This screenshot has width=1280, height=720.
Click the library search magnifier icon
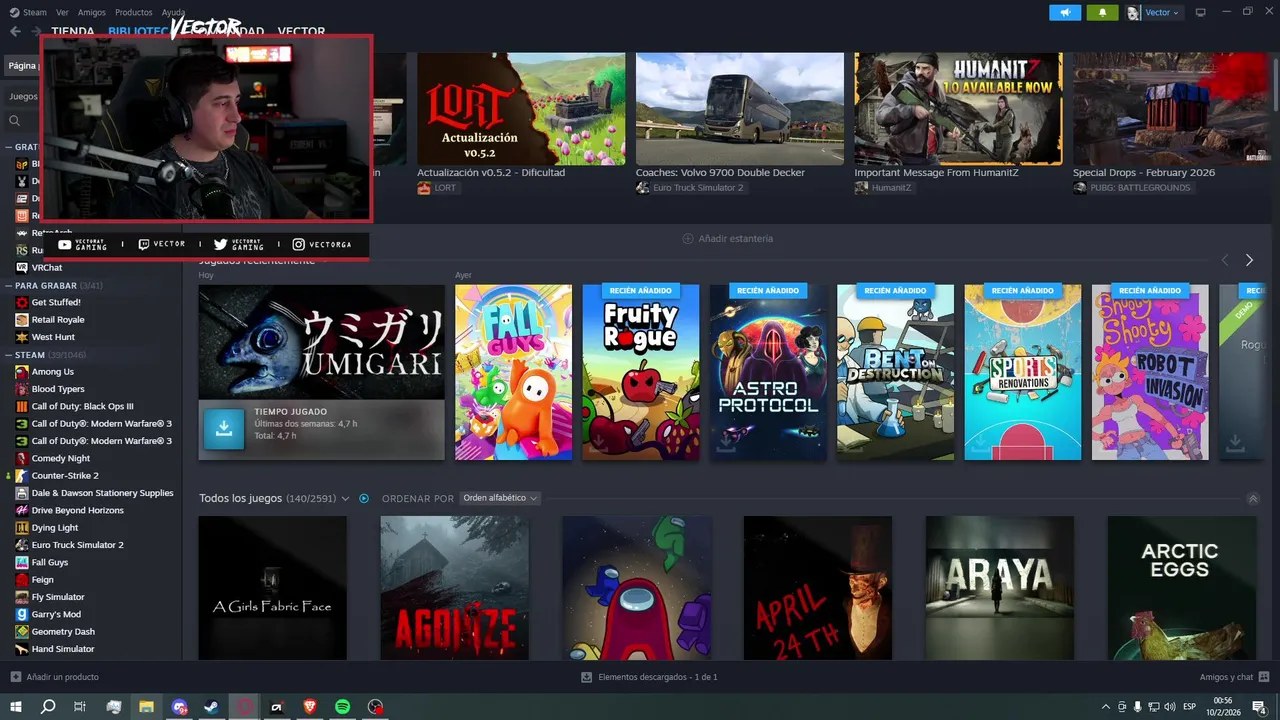[14, 121]
